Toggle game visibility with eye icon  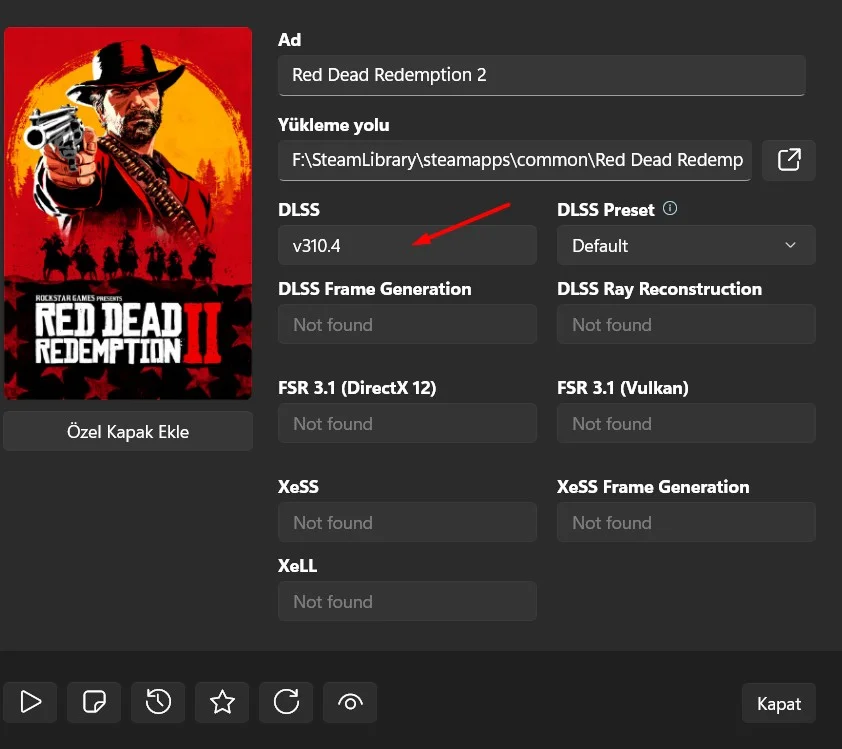coord(350,702)
